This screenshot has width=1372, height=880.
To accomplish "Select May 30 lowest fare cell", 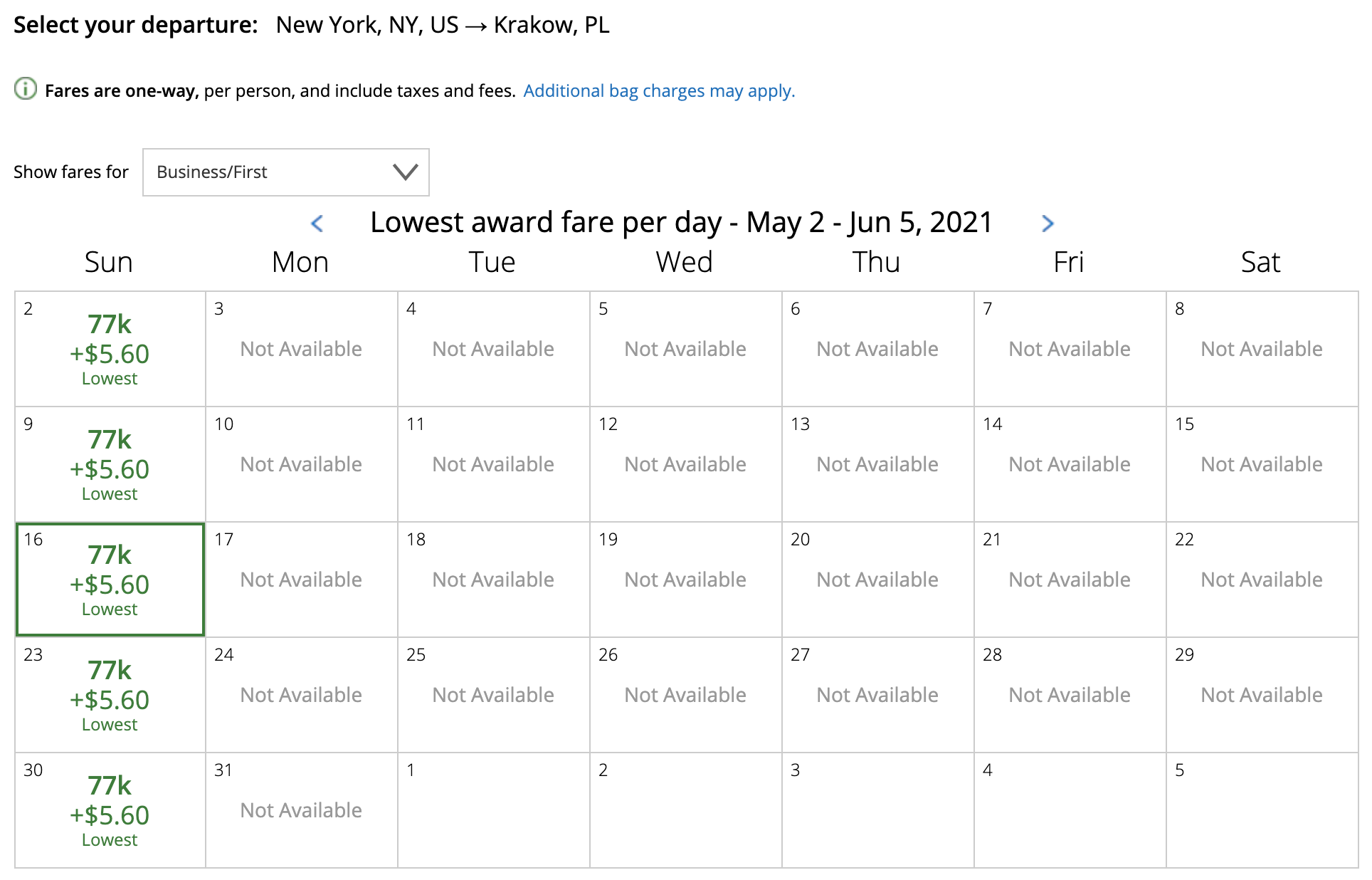I will 110,810.
